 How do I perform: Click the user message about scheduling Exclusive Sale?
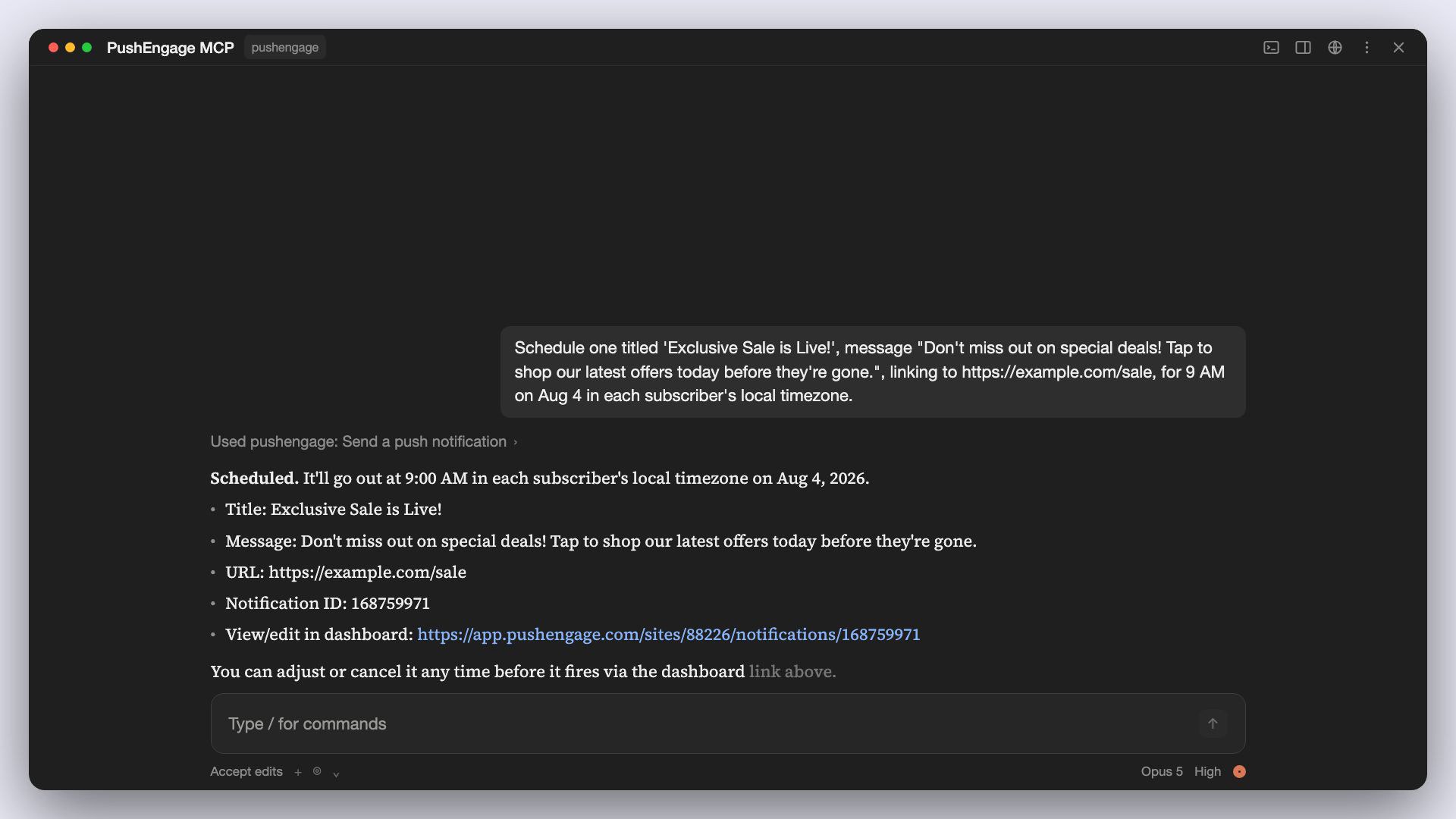click(x=873, y=372)
